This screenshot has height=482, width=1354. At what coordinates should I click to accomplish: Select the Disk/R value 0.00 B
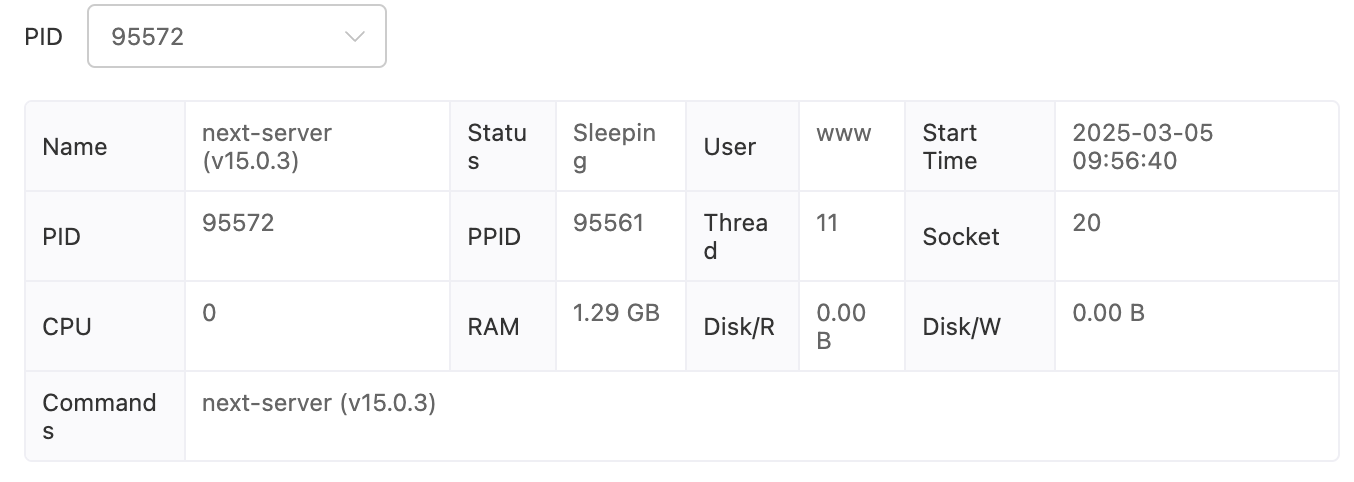(841, 327)
